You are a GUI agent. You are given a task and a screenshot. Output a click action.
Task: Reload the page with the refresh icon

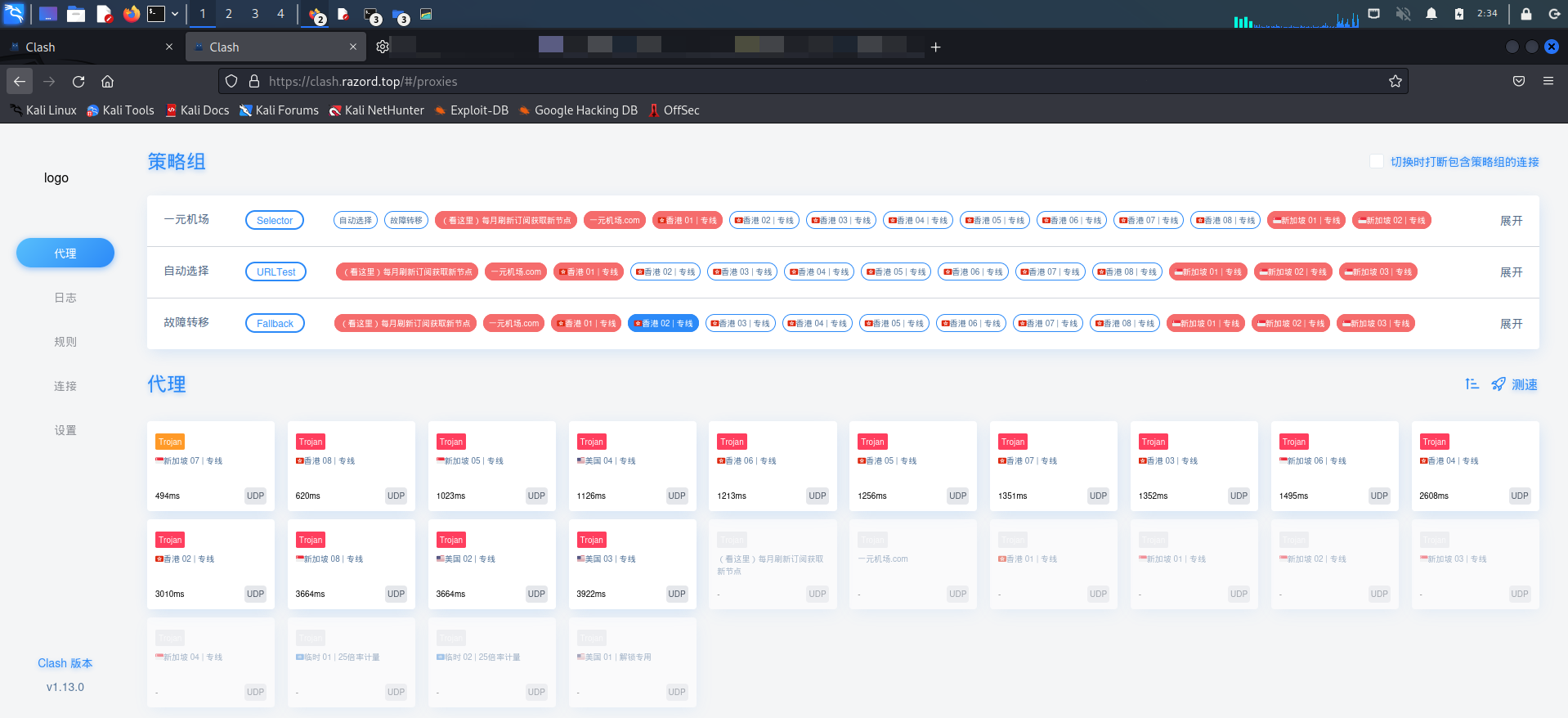click(78, 82)
